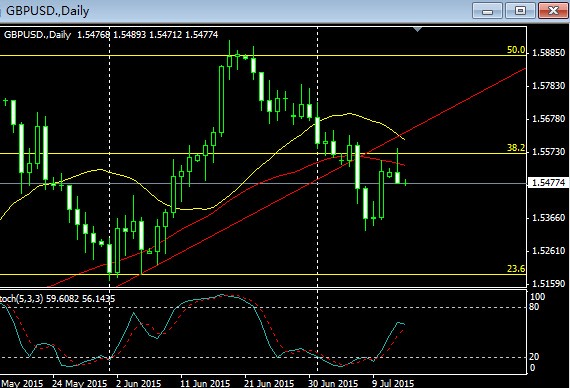Click the 24 May 2015 date label
570x388 pixels.
pos(79,383)
